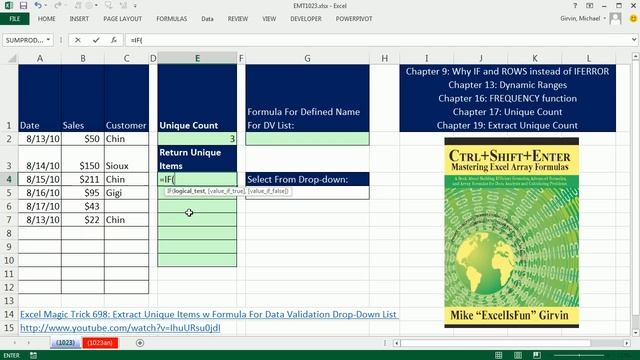Click green cell under Formula For Defined Name
The width and height of the screenshot is (640, 360).
(307, 139)
